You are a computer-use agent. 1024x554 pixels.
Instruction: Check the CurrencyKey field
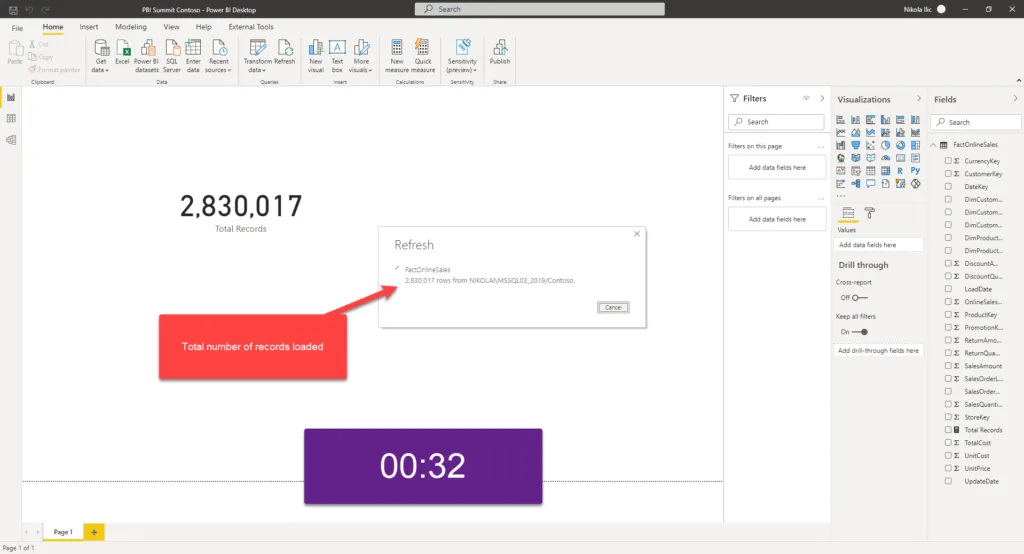click(948, 161)
